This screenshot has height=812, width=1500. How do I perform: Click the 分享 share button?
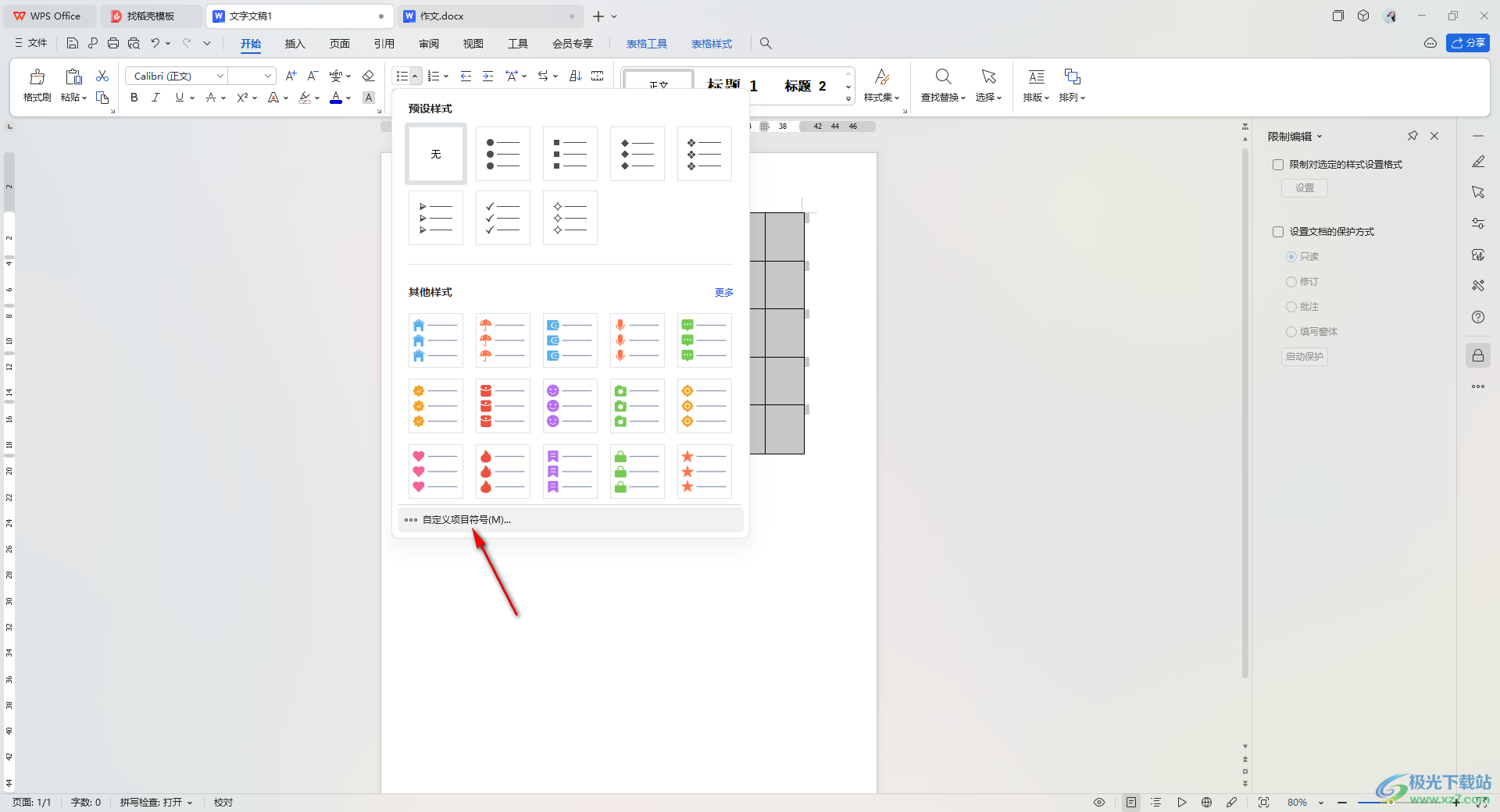(x=1468, y=43)
